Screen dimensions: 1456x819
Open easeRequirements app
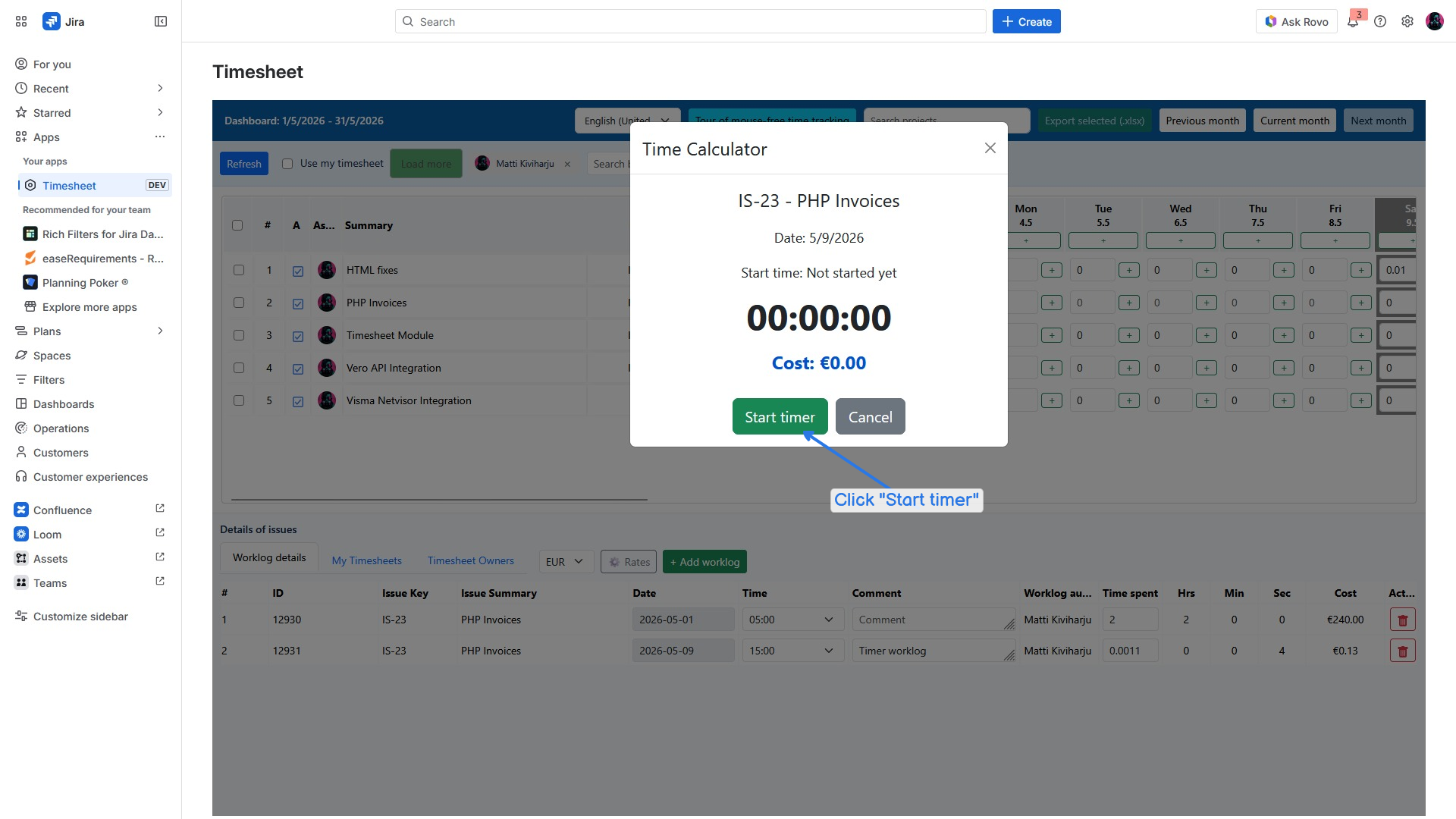(x=96, y=259)
